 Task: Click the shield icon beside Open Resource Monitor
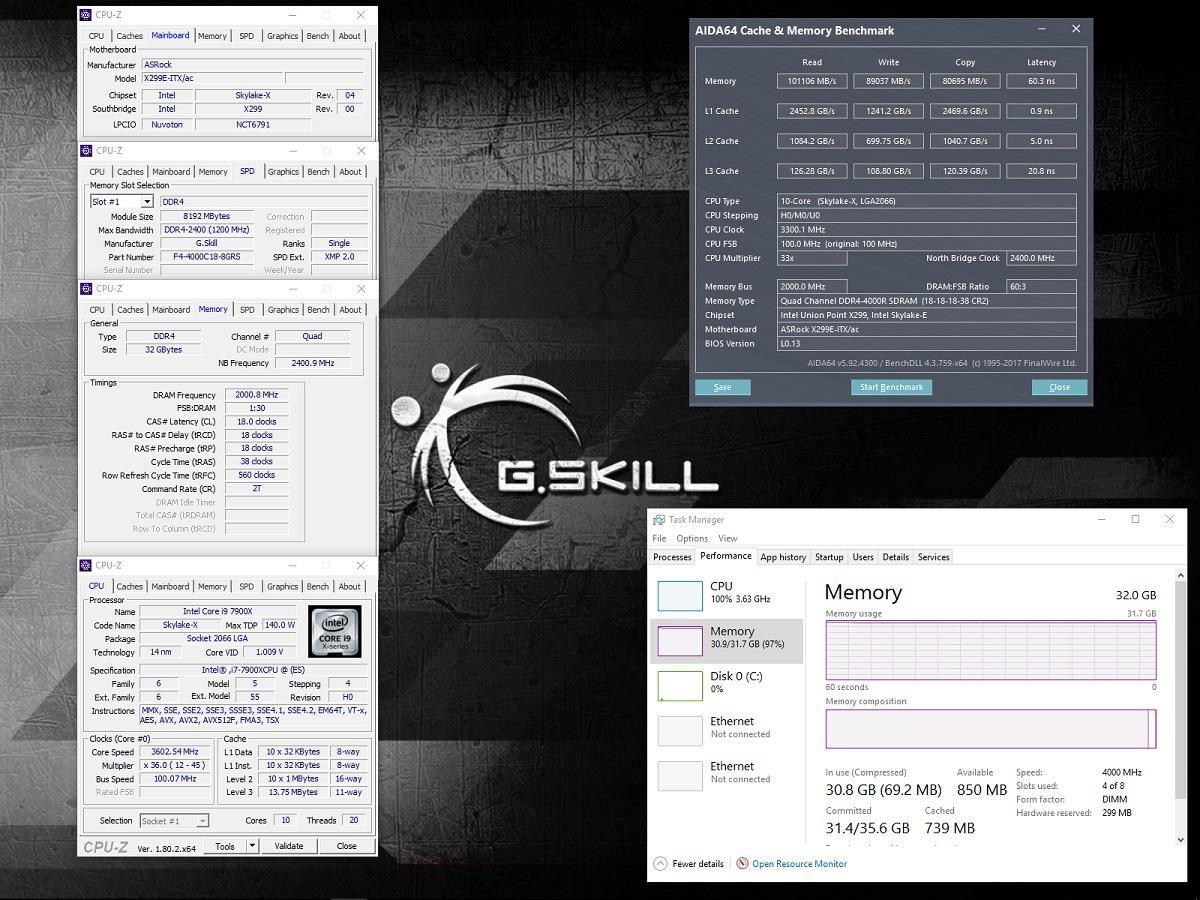coord(741,863)
